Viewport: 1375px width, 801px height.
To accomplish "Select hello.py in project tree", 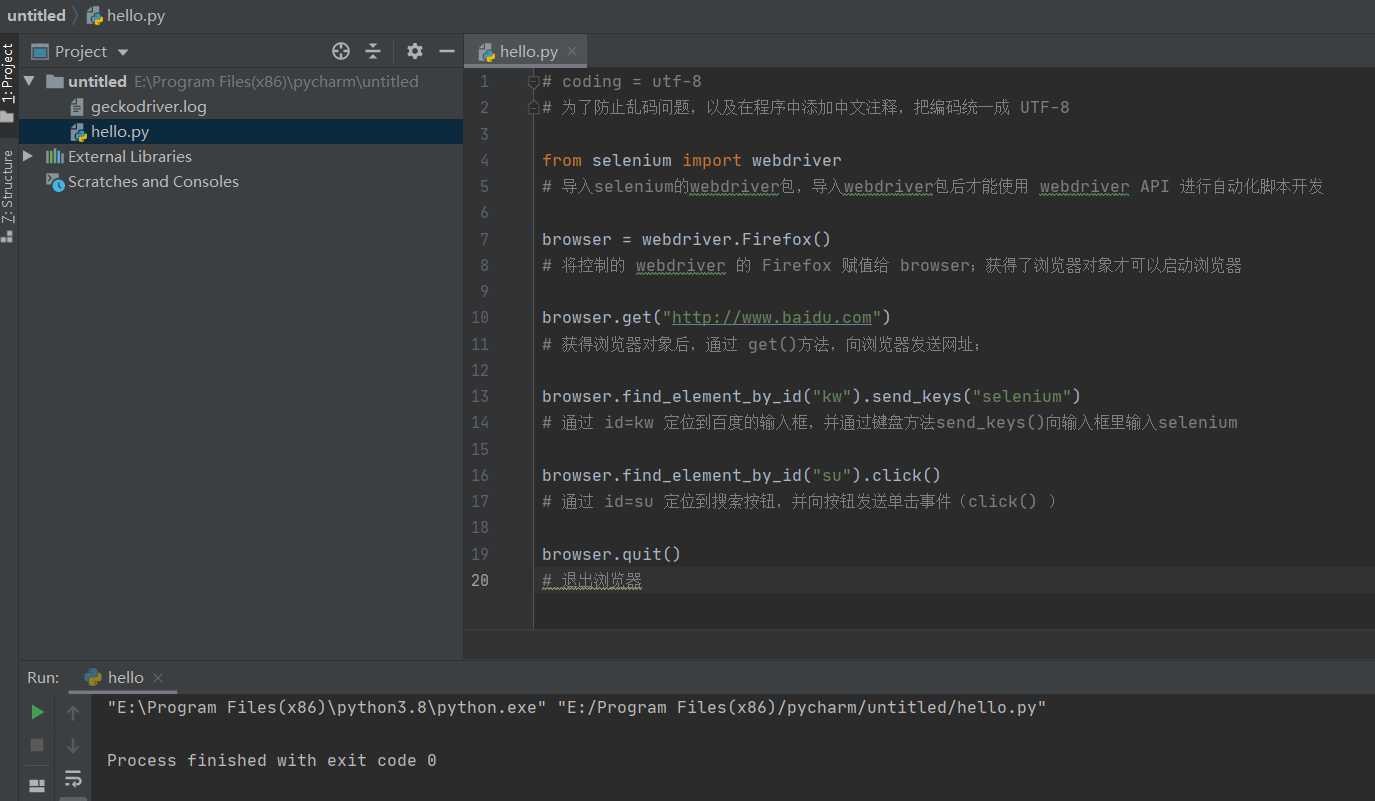I will (x=241, y=131).
